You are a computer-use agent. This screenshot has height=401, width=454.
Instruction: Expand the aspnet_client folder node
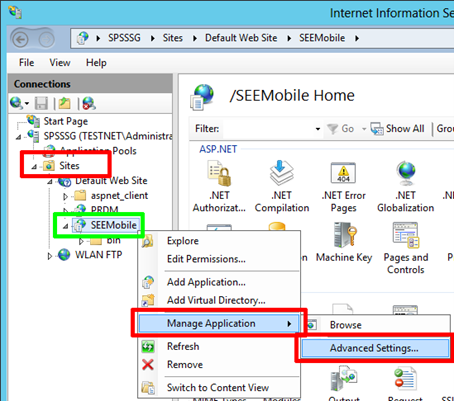point(66,196)
